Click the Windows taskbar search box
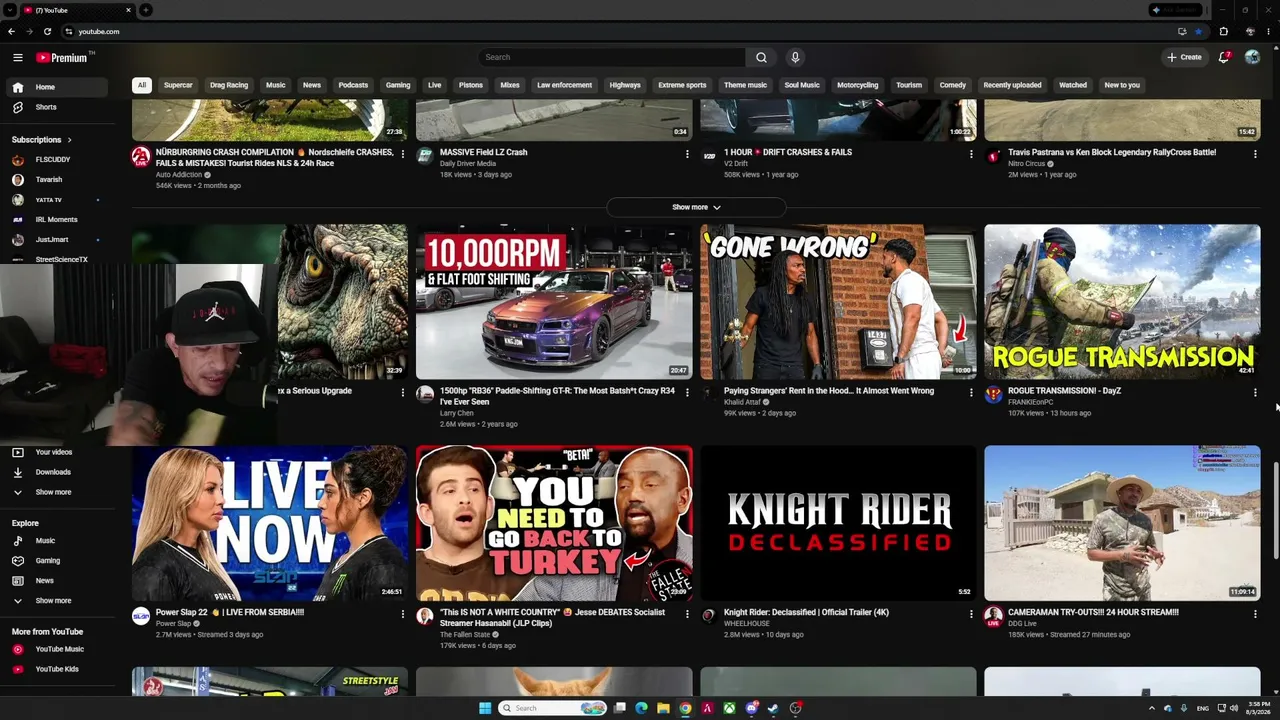The height and width of the screenshot is (720, 1280). click(x=553, y=708)
